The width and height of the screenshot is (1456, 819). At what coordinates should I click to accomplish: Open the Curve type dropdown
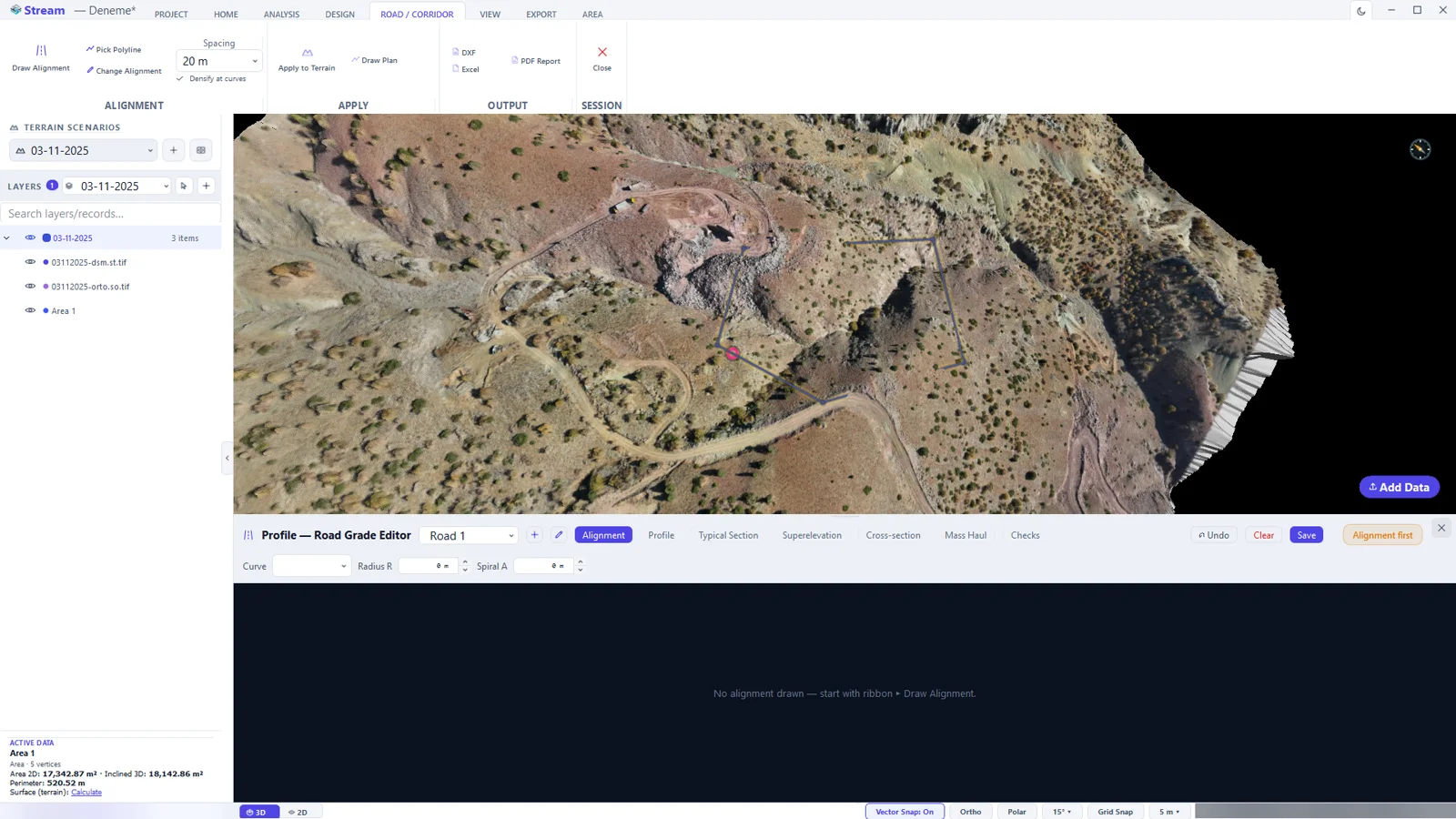point(310,566)
